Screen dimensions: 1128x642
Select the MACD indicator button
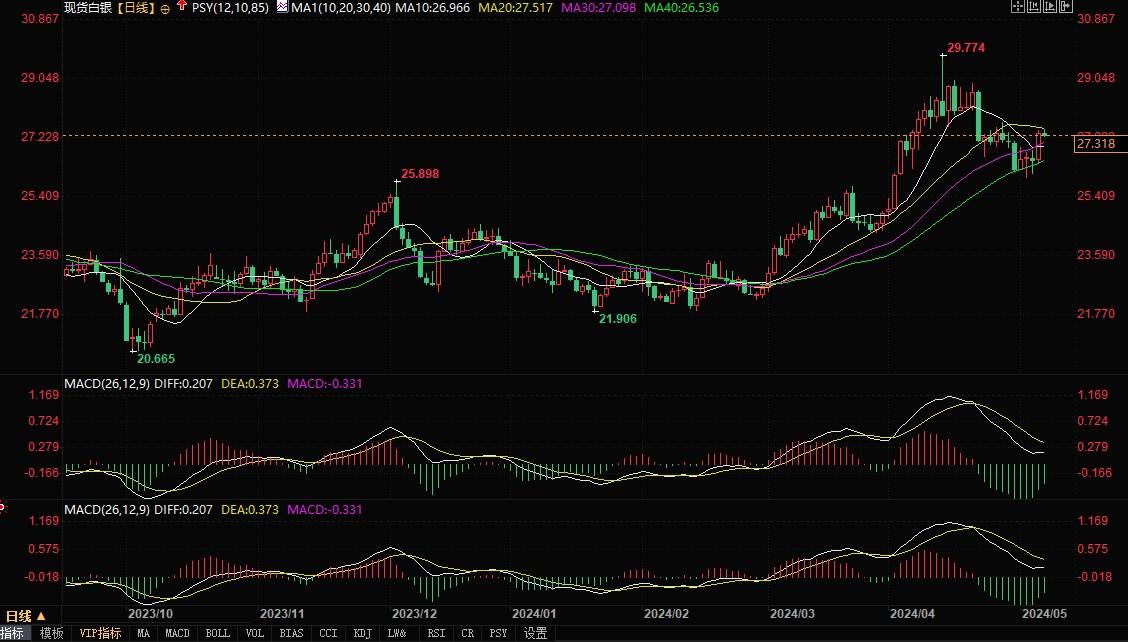click(x=177, y=633)
